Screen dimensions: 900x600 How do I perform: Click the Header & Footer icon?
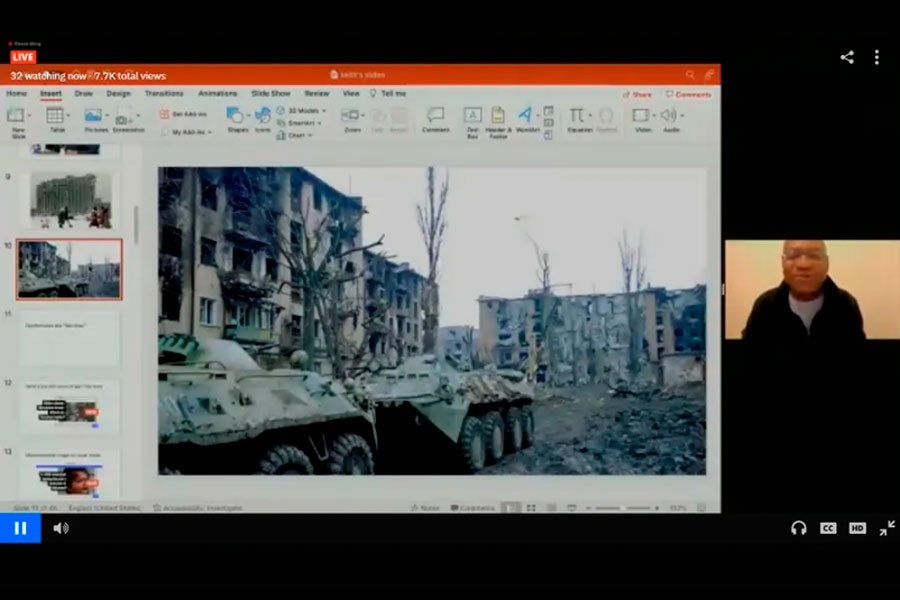point(498,115)
